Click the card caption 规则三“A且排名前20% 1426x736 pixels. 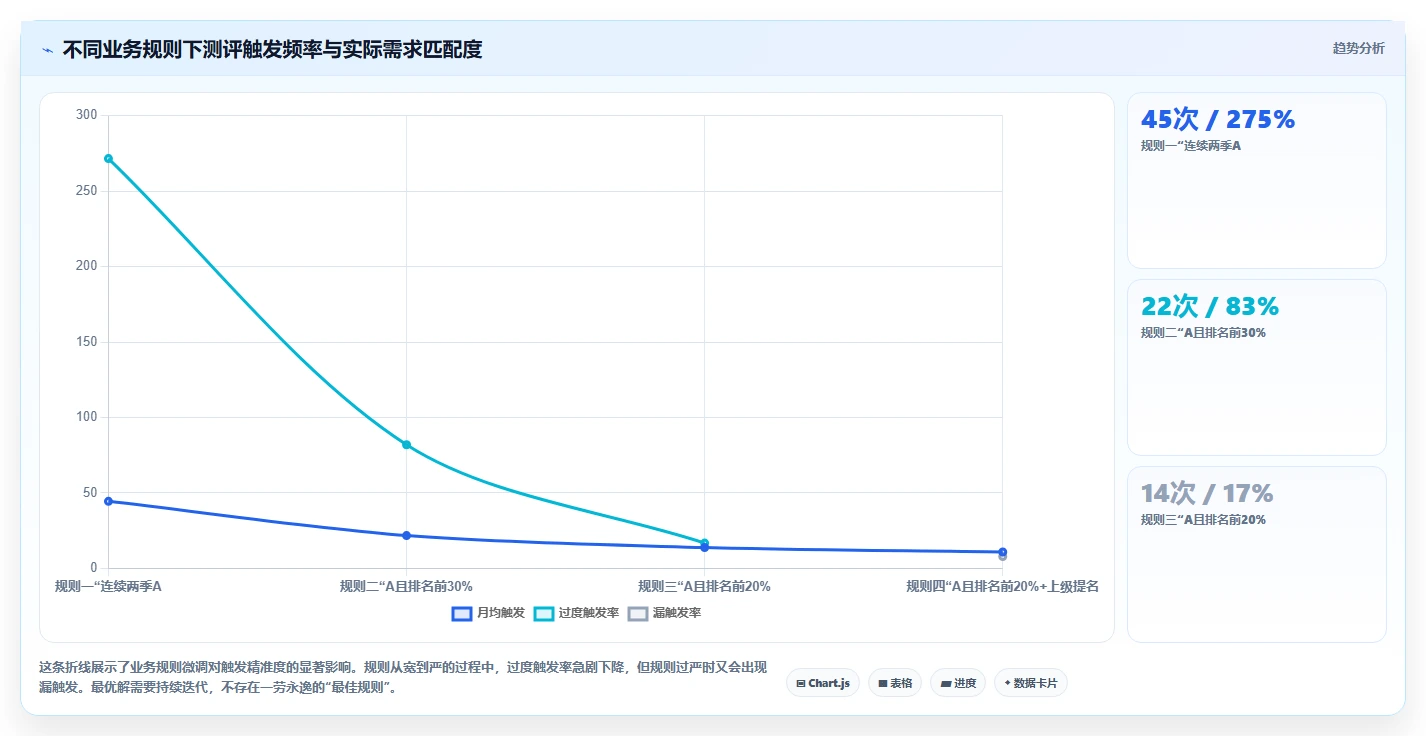click(1203, 520)
